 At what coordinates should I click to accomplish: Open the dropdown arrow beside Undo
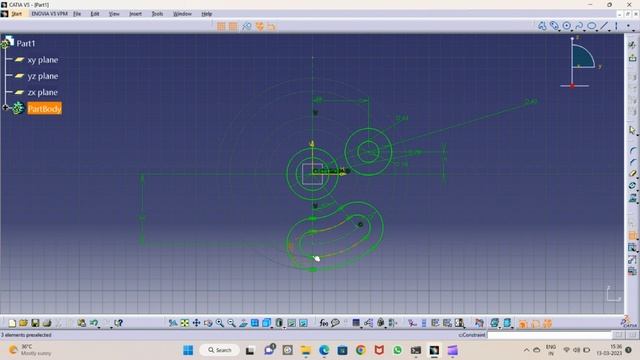click(x=99, y=327)
